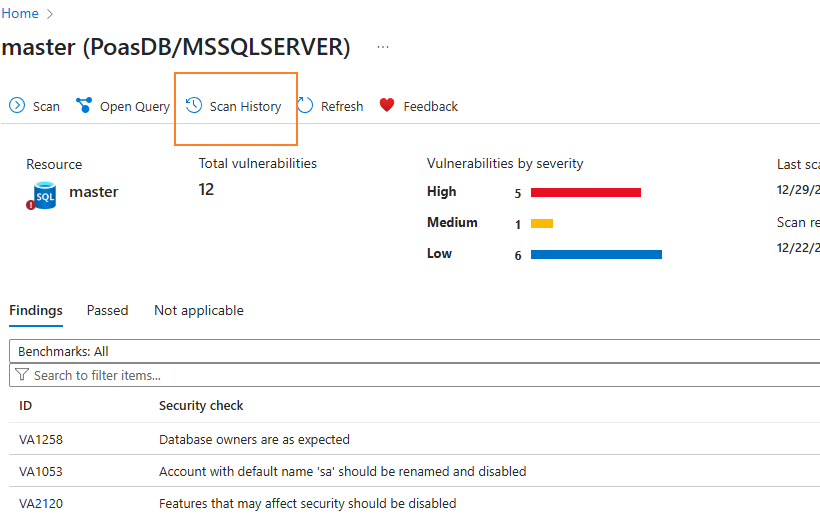The height and width of the screenshot is (518, 820).
Task: Open finding VA1258
Action: coord(41,440)
